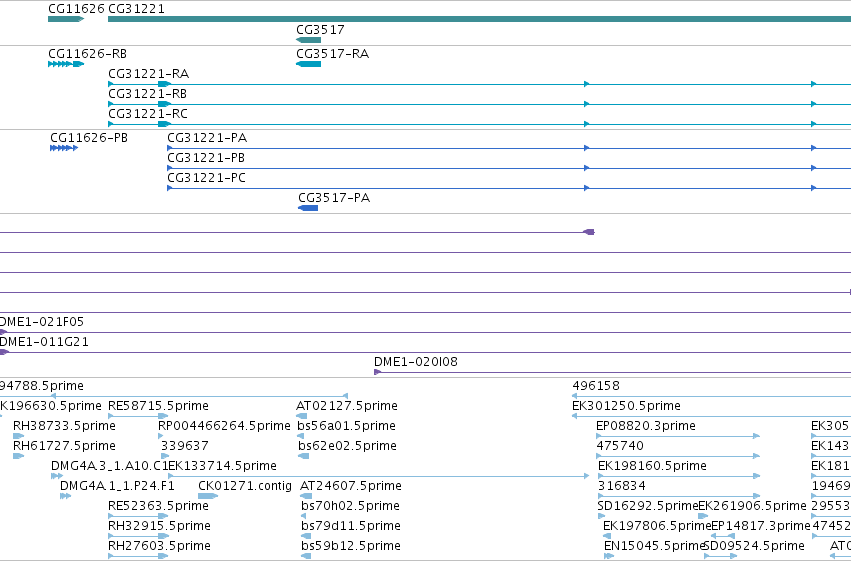The width and height of the screenshot is (851, 561).
Task: Click the EK197806.5prime EST label
Action: point(657,526)
